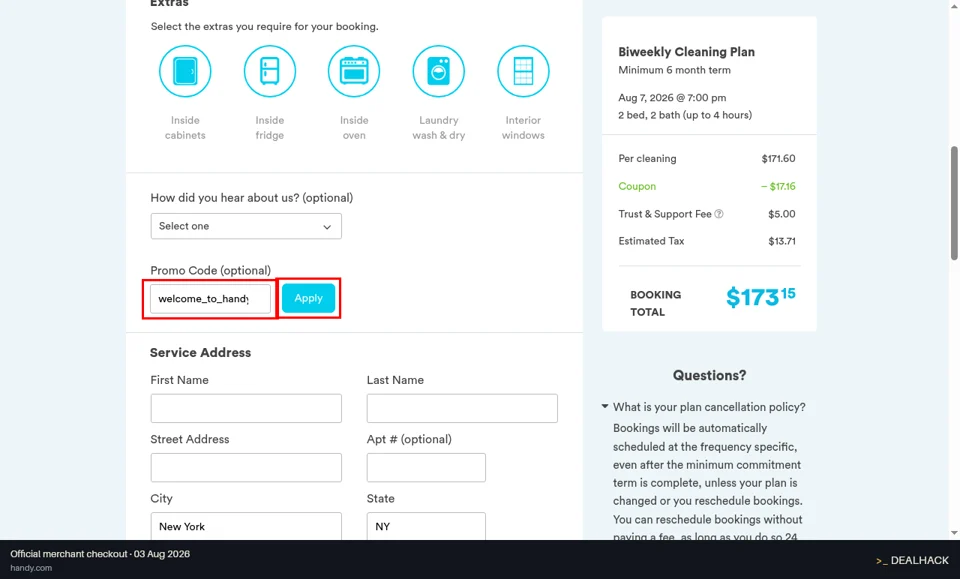Screen dimensions: 960x579
Task: Click the Street Address field
Action: point(246,468)
